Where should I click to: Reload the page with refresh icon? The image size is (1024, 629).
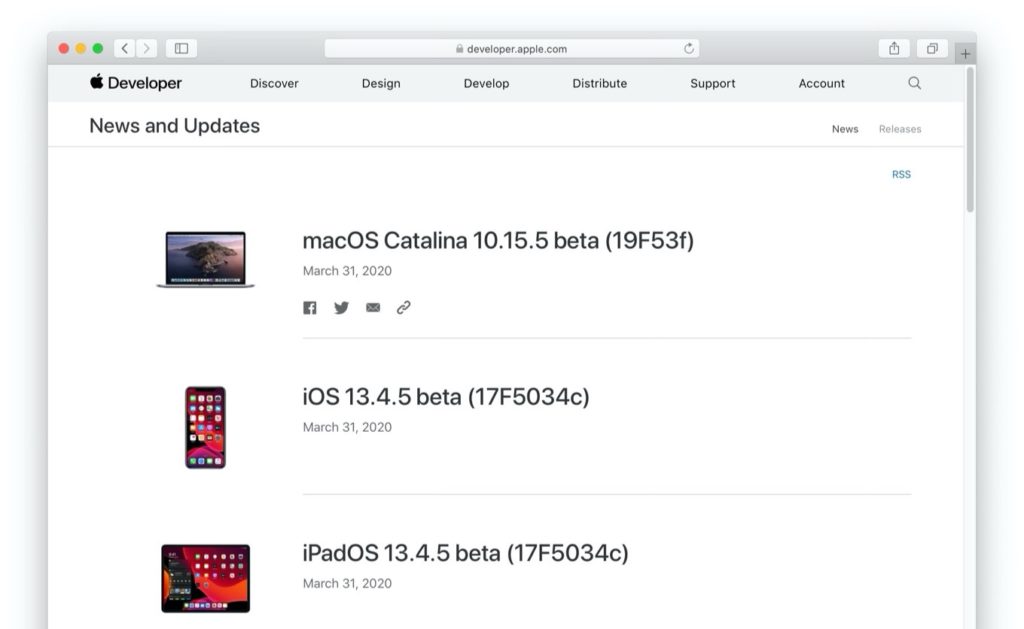click(x=689, y=48)
